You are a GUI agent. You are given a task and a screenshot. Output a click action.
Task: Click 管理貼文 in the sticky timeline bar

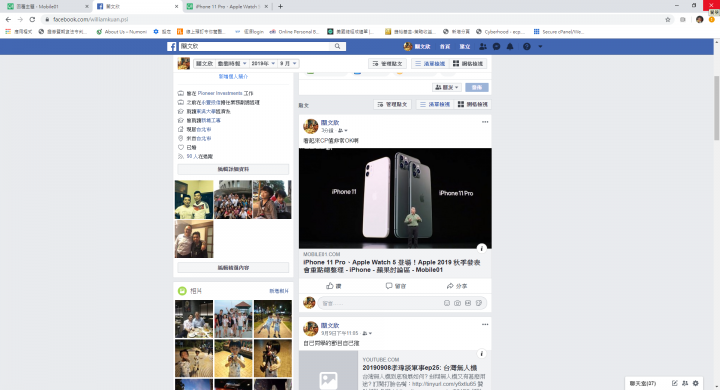388,63
